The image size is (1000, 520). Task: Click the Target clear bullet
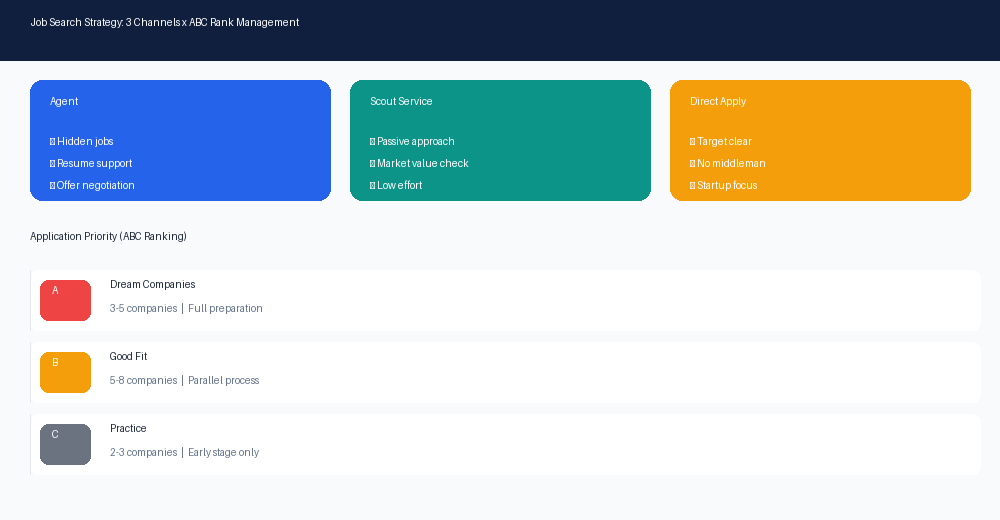pyautogui.click(x=721, y=142)
